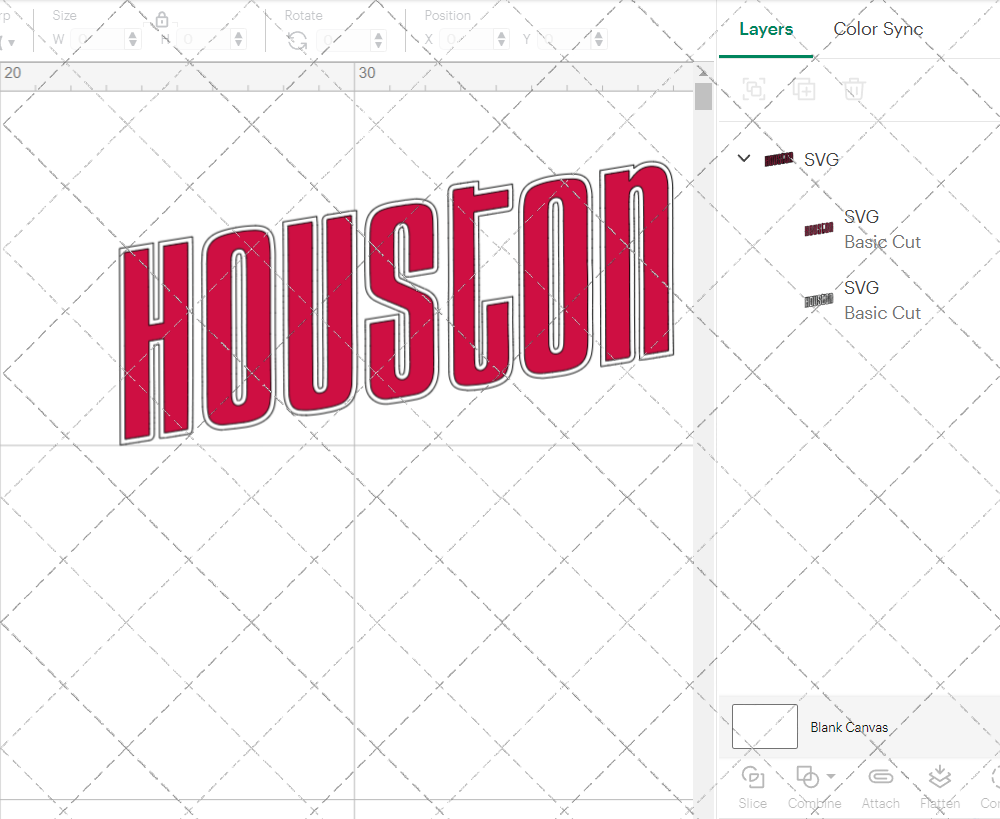Select the second Basic Cut layer
Viewport: 1000px width, 819px height.
click(x=883, y=300)
